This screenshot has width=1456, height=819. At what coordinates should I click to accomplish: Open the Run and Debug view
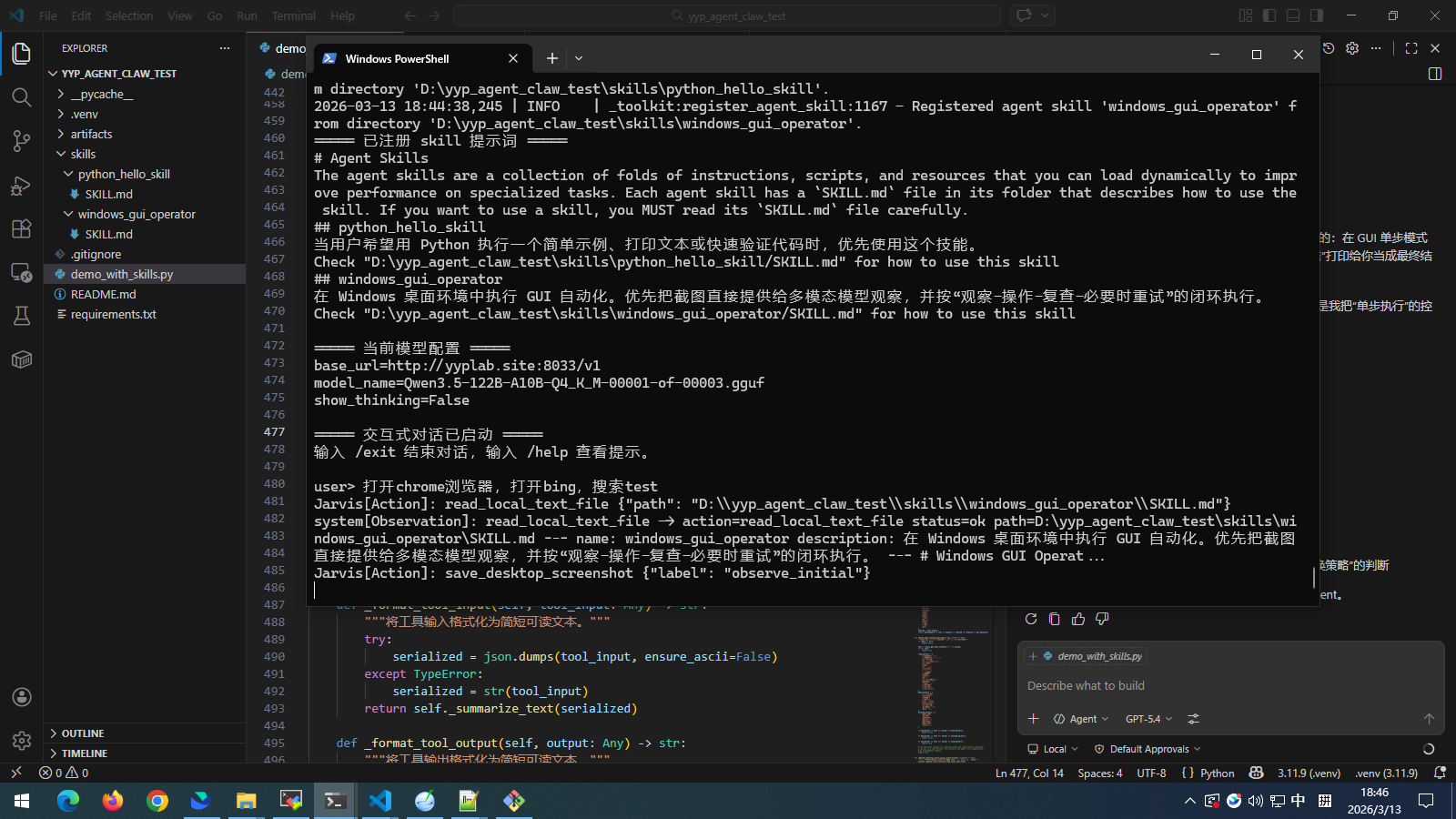point(22,185)
